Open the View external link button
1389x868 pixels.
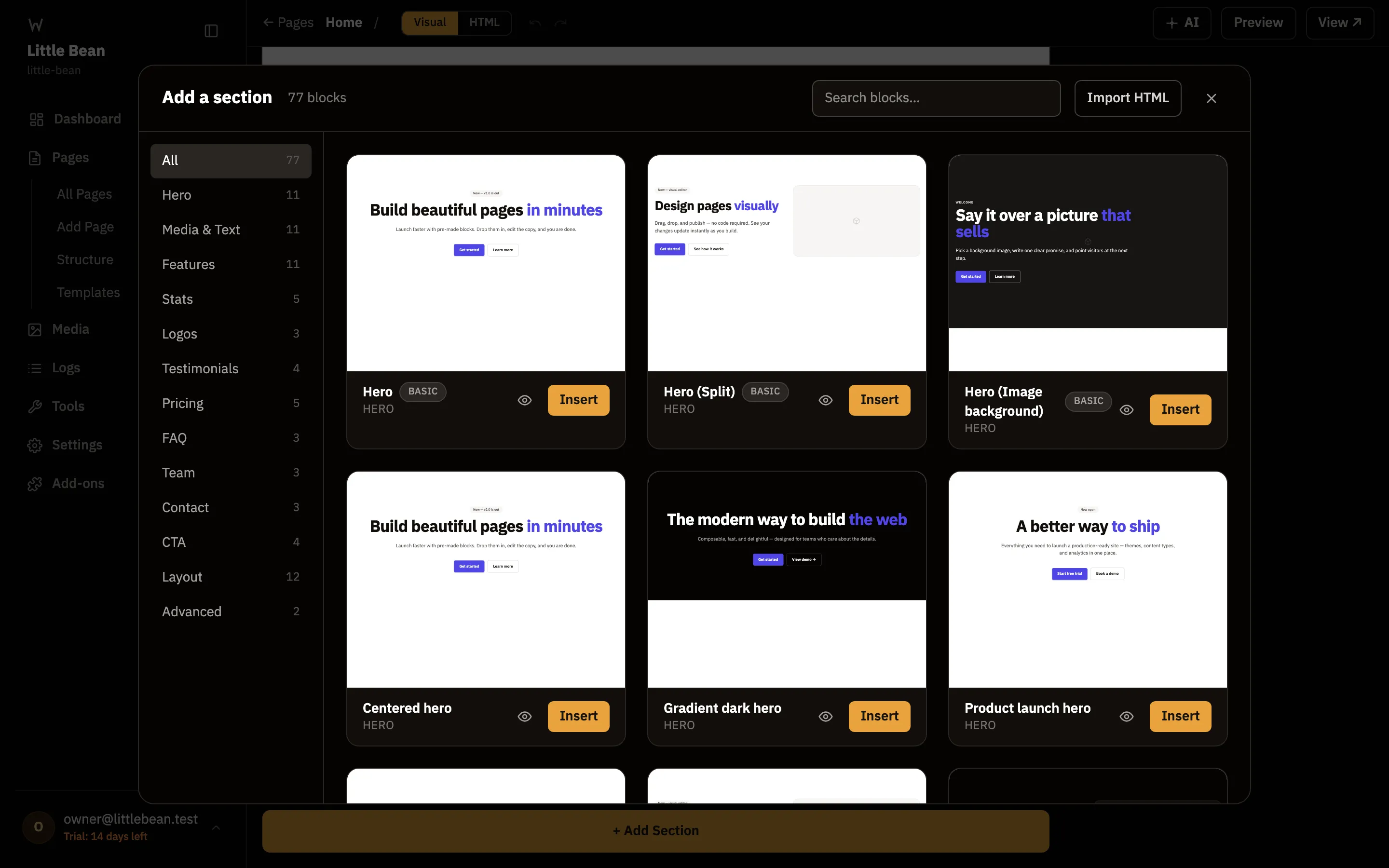click(1340, 23)
